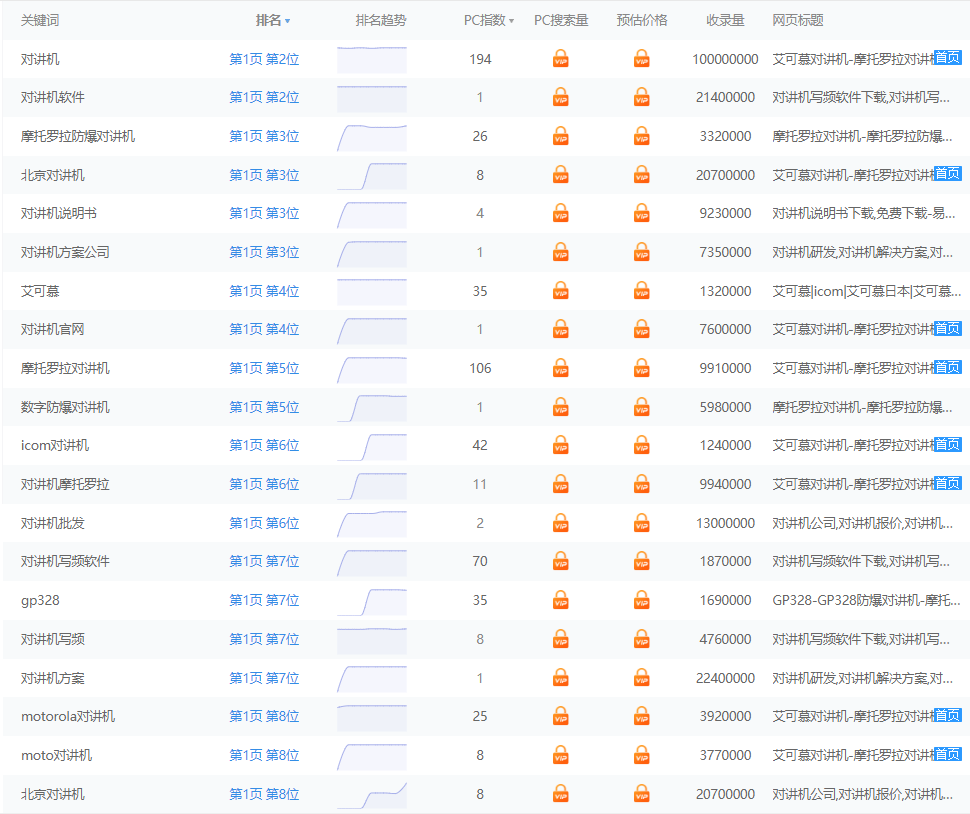This screenshot has height=814, width=970.
Task: Click the 预估价格 VIP lock for 艾可慕
Action: 641,291
